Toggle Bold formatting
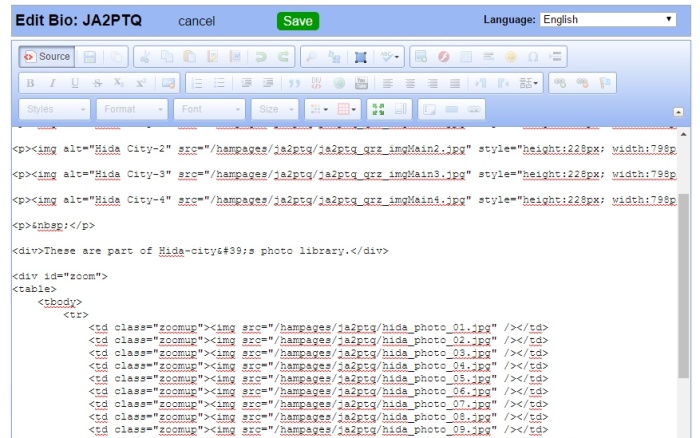700x438 pixels. click(x=30, y=83)
